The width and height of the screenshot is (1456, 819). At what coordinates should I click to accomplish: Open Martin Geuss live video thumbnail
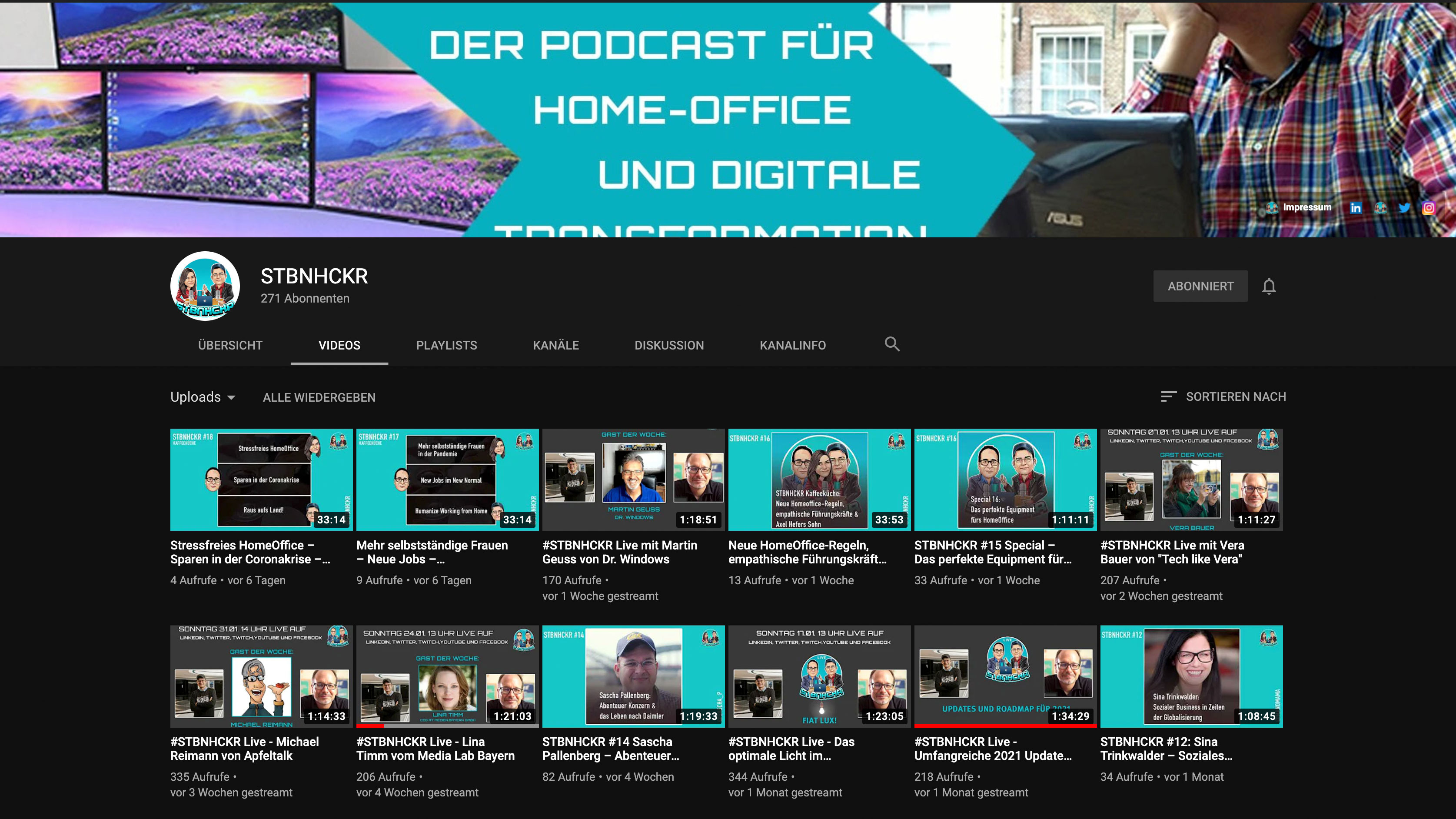click(x=633, y=480)
